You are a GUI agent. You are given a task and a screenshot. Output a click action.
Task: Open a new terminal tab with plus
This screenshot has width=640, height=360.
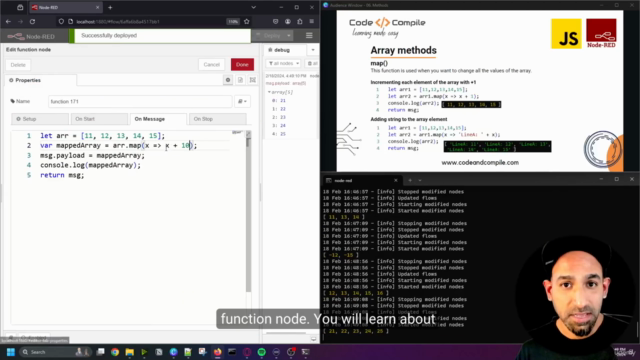click(x=410, y=180)
